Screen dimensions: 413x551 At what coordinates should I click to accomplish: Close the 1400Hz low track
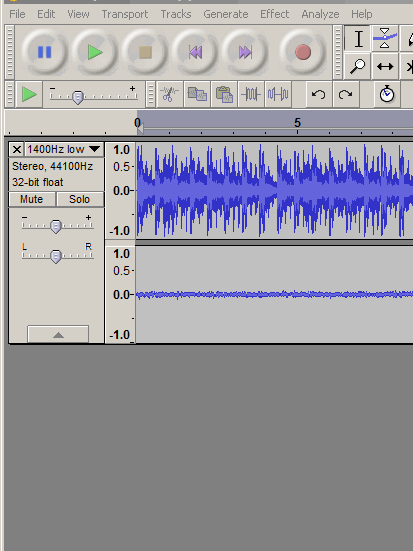[17, 150]
